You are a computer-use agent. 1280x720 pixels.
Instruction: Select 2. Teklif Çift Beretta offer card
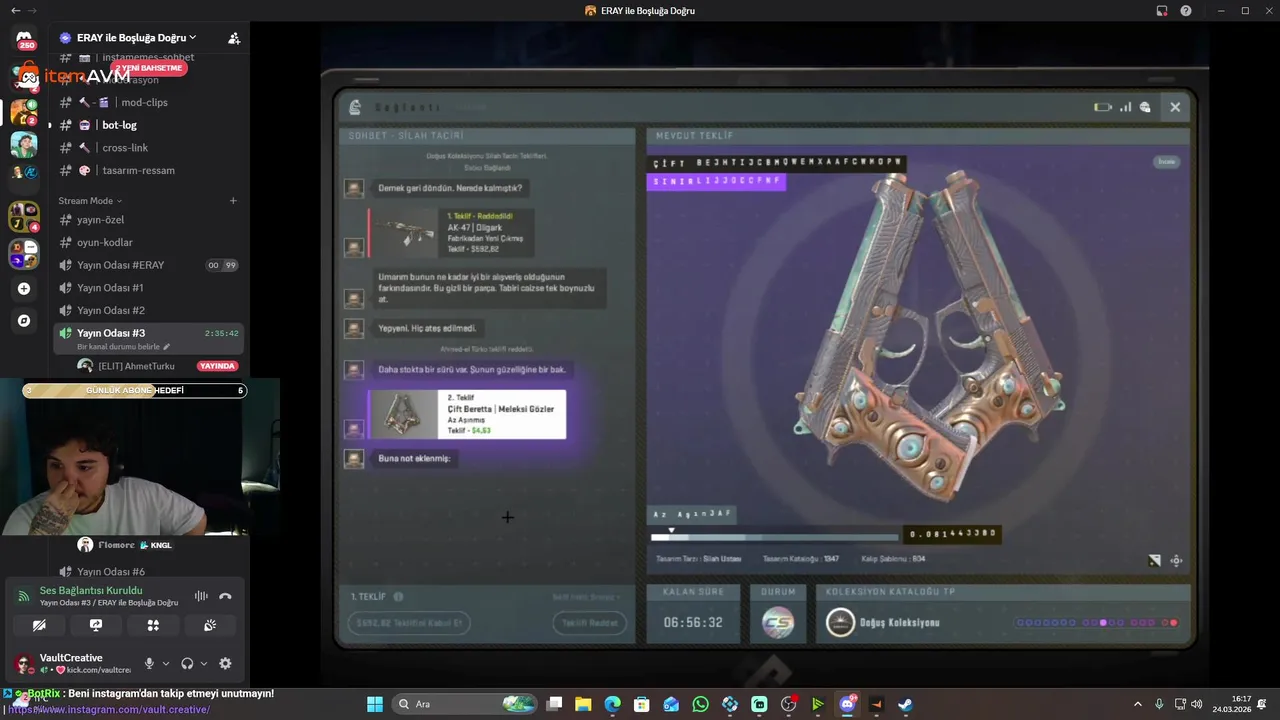(x=467, y=414)
